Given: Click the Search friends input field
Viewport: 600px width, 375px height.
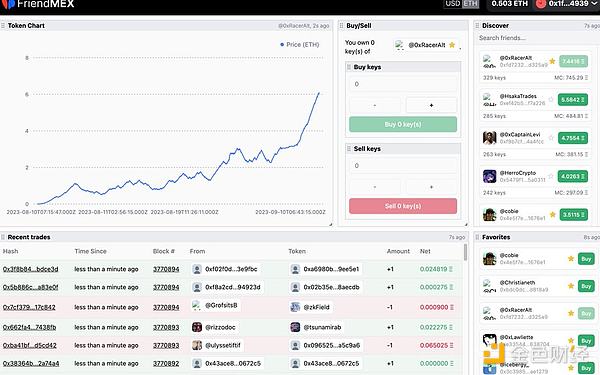Looking at the screenshot, I should click(536, 38).
